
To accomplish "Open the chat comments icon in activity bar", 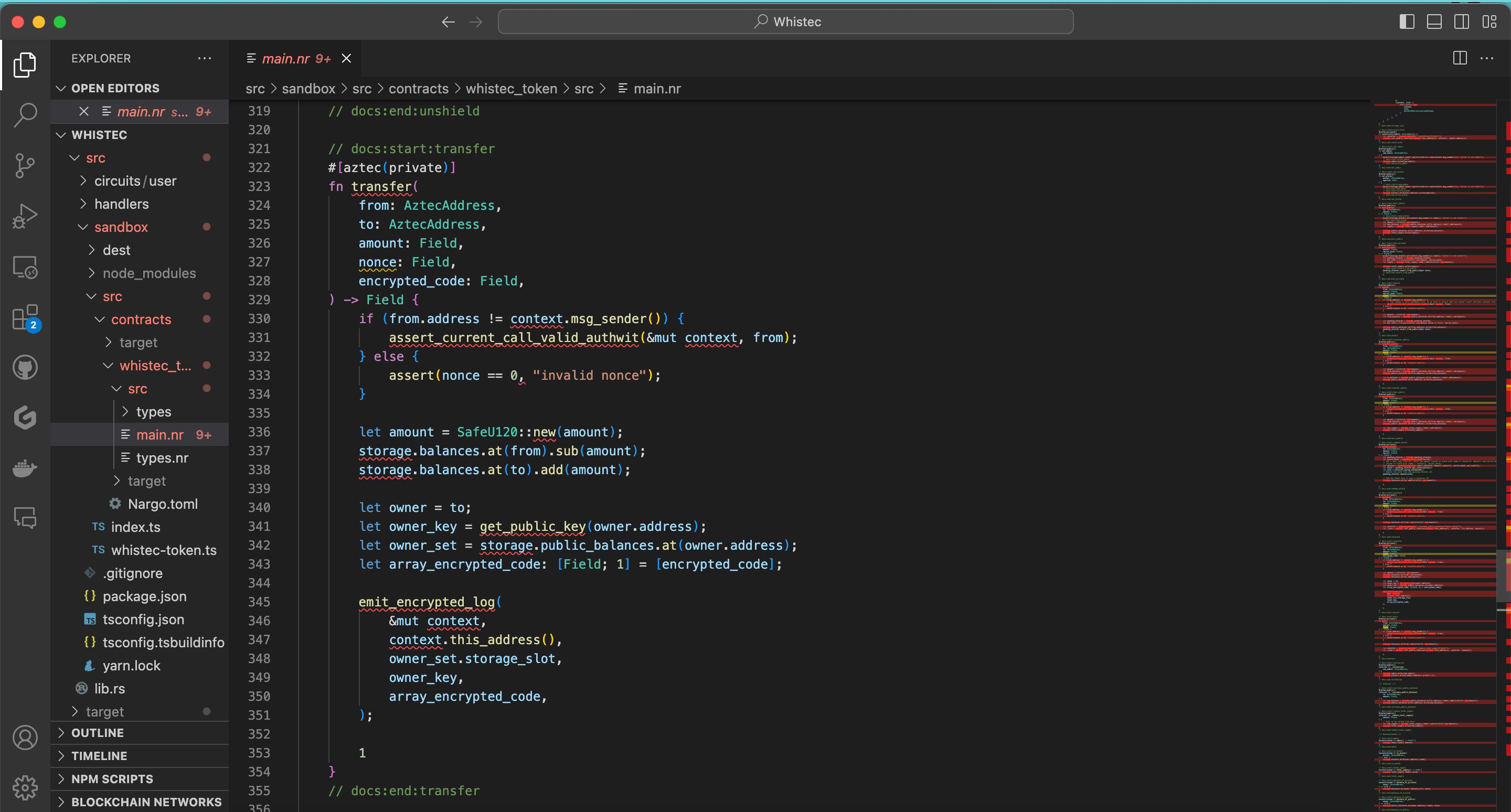I will coord(25,518).
